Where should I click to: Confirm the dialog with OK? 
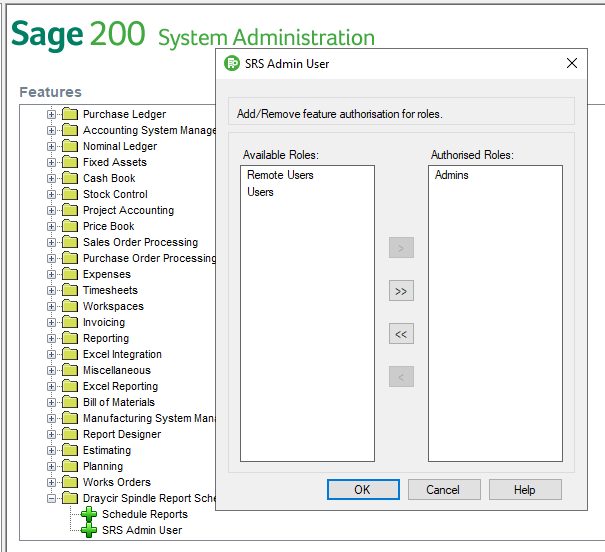pyautogui.click(x=363, y=490)
